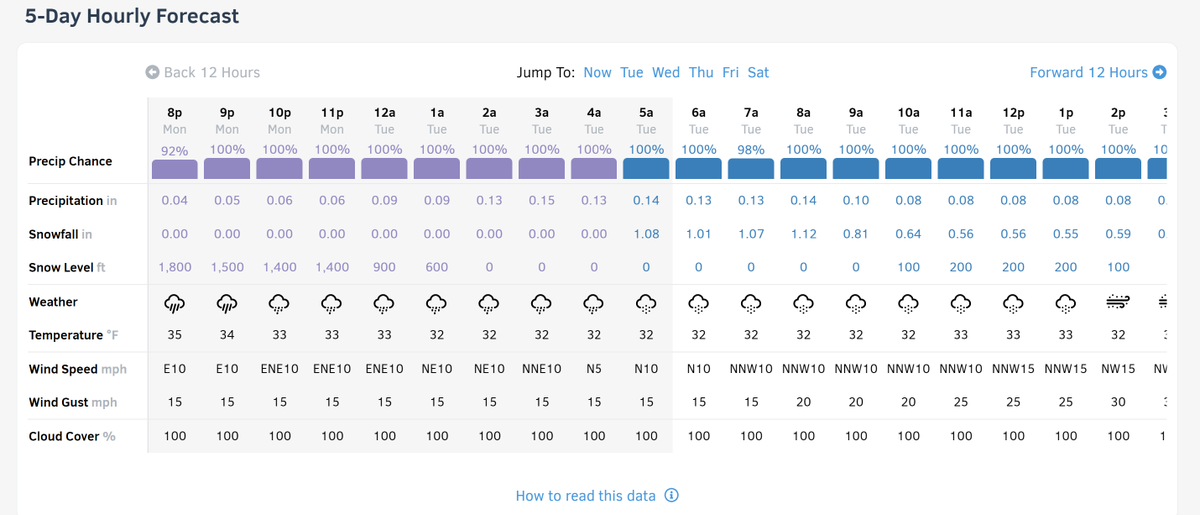Select the 2p Tue column header
The height and width of the screenshot is (515, 1200).
(1118, 121)
